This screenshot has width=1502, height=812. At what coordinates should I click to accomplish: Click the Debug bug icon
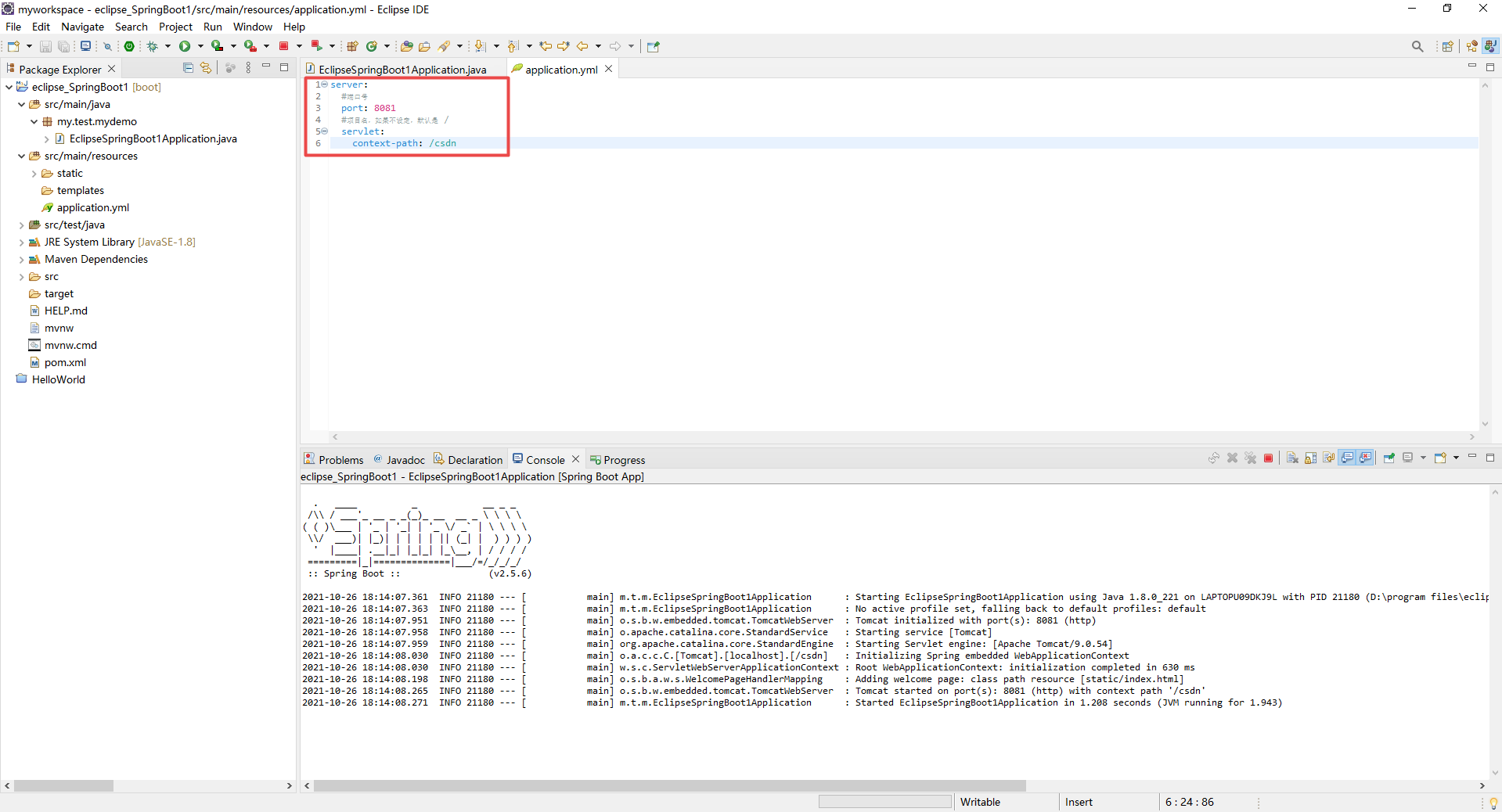(x=152, y=46)
